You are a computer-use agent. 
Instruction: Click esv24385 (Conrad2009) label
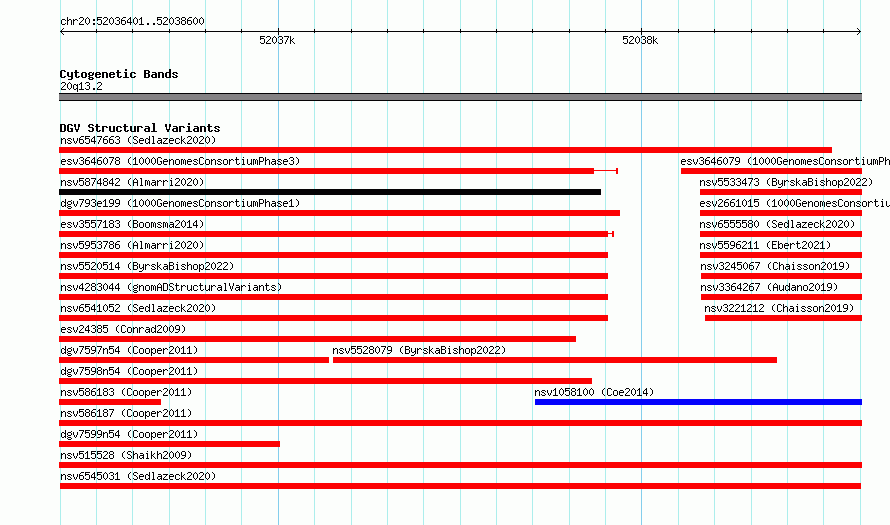click(123, 329)
